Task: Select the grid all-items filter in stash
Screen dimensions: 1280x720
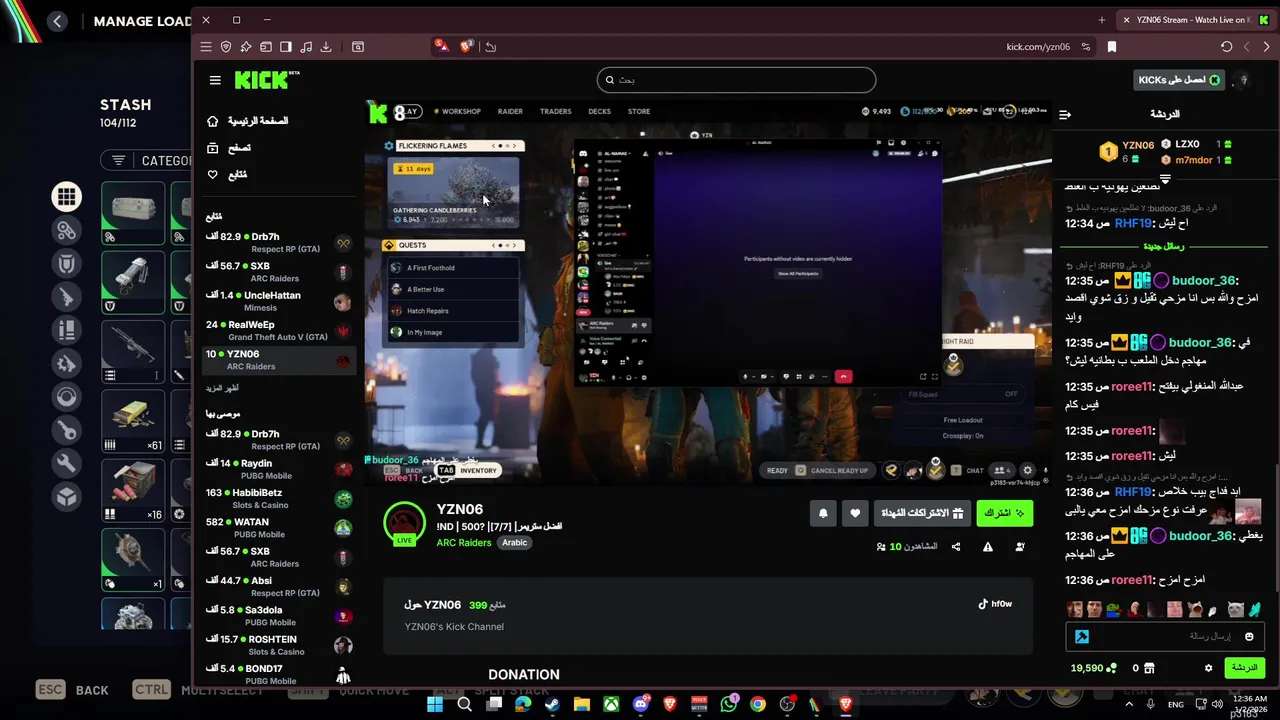Action: pos(66,197)
